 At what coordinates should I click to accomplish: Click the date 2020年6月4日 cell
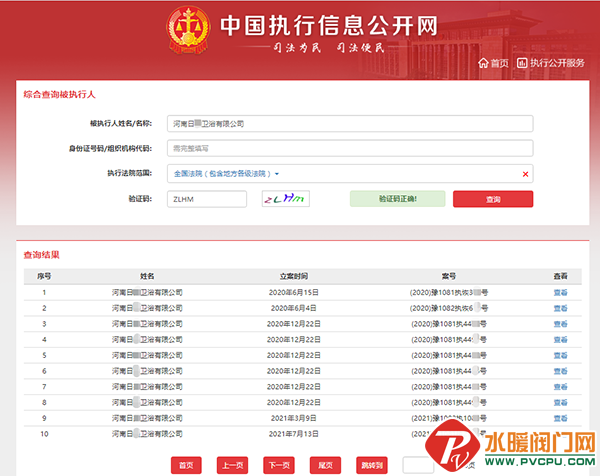point(293,308)
